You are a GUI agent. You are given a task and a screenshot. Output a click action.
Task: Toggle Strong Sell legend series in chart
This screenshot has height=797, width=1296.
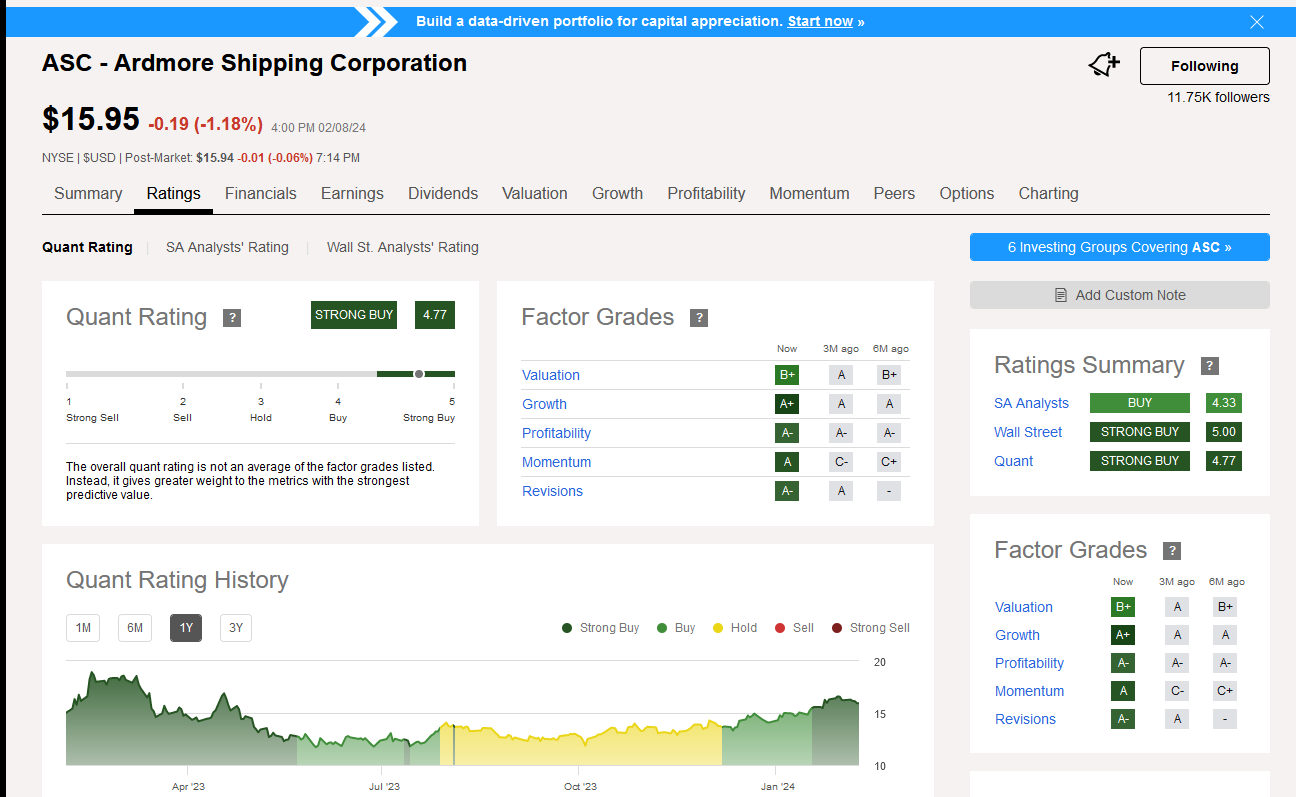point(870,628)
